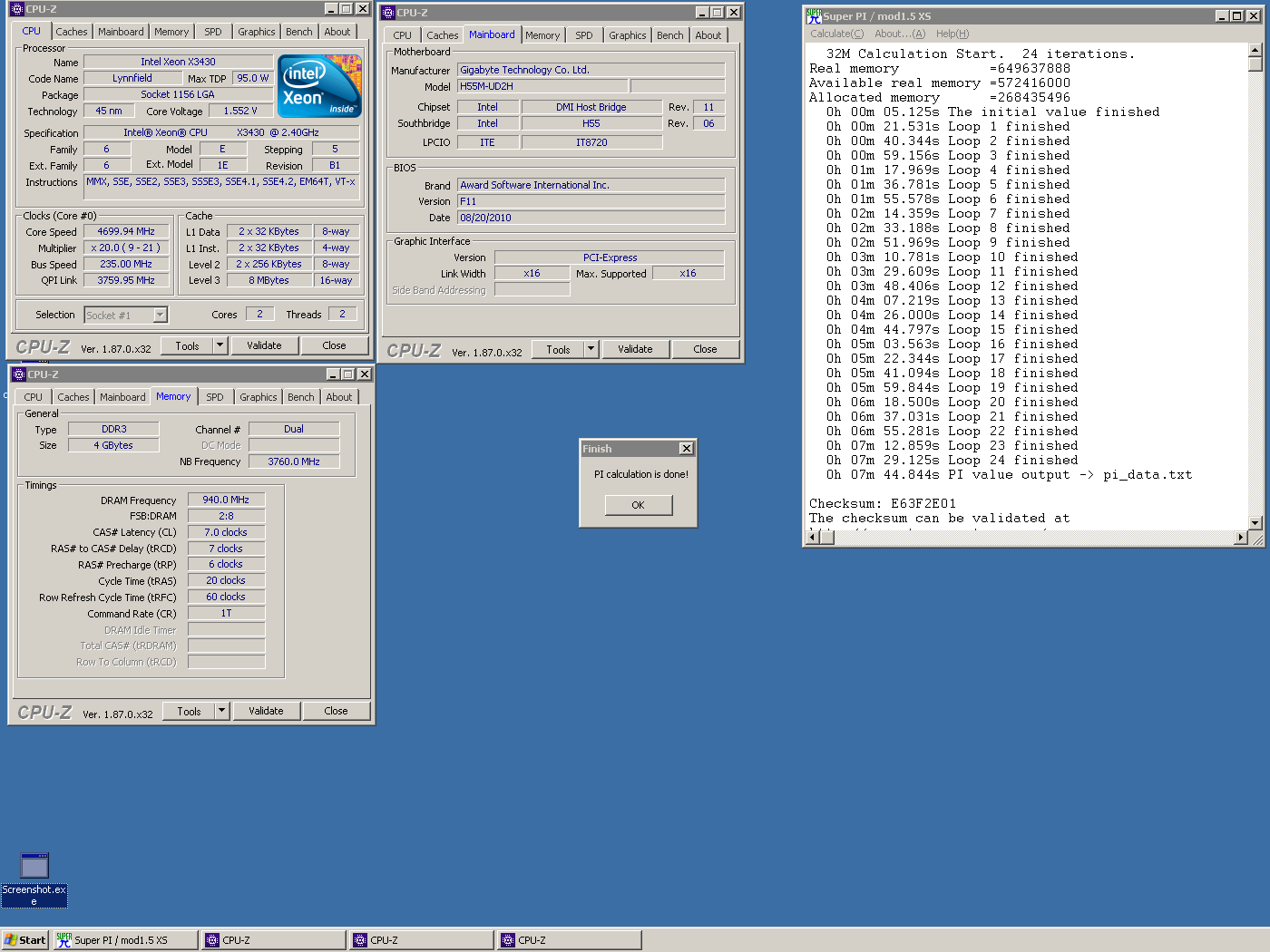
Task: Open Tools dropdown arrow in the CPU tab window
Action: [x=220, y=345]
